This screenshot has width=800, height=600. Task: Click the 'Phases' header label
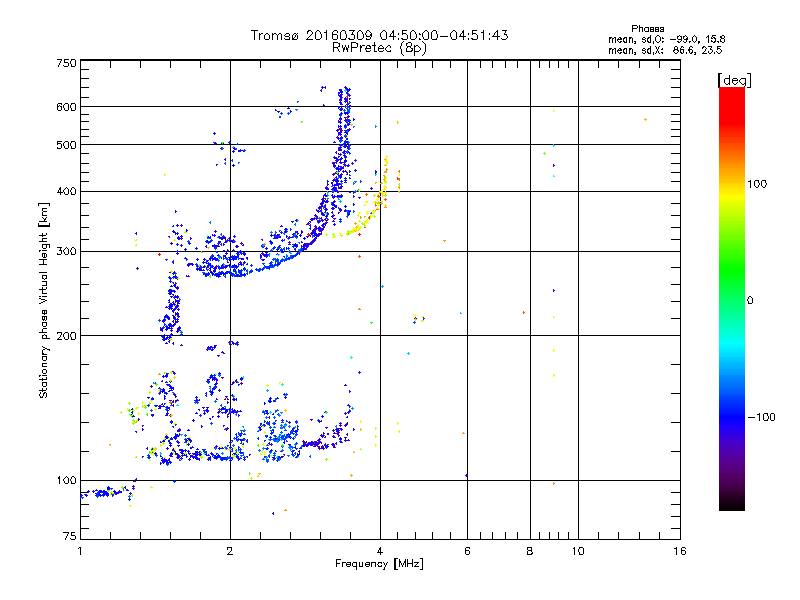(x=647, y=29)
